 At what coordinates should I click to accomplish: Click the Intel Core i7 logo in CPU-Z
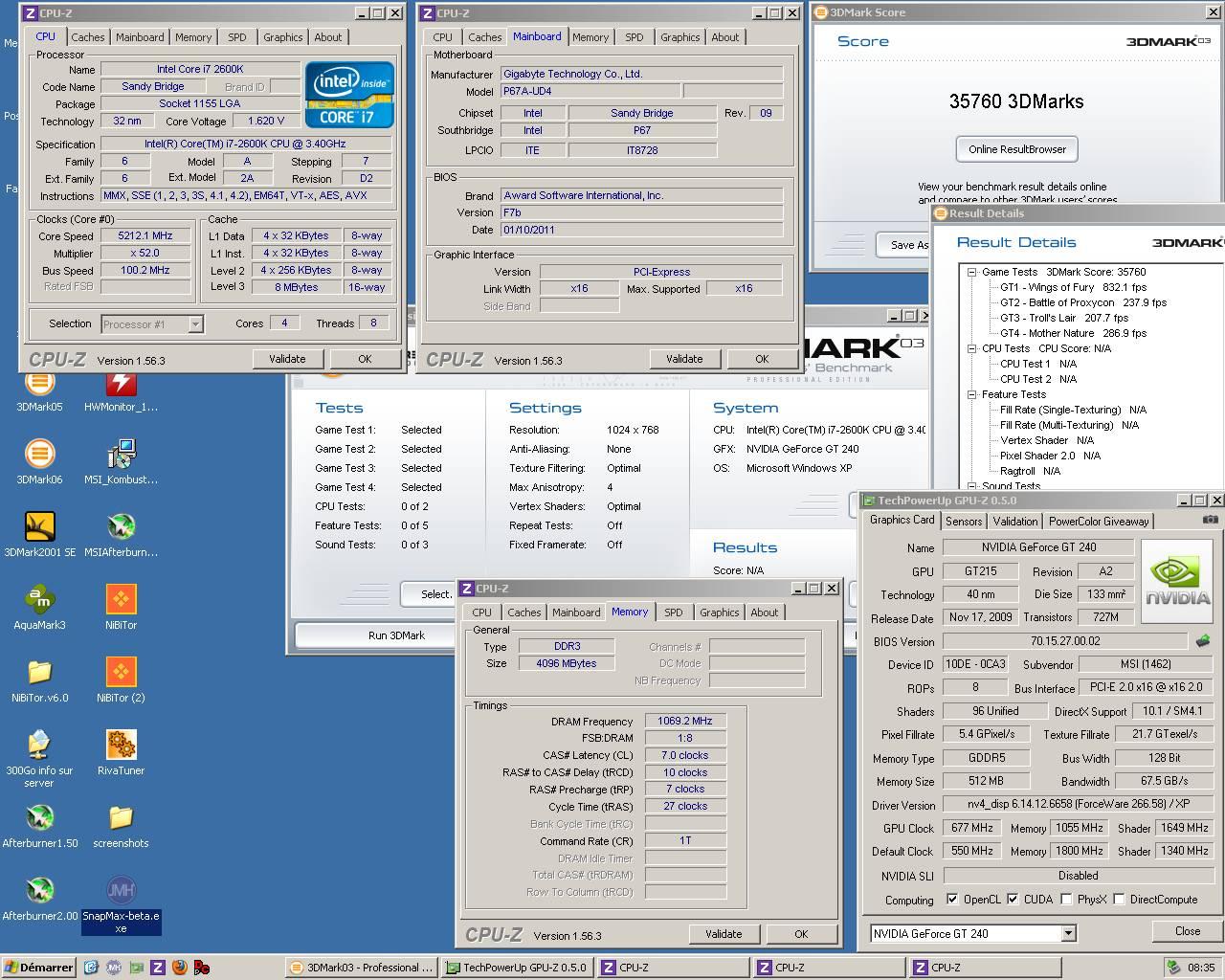(349, 95)
